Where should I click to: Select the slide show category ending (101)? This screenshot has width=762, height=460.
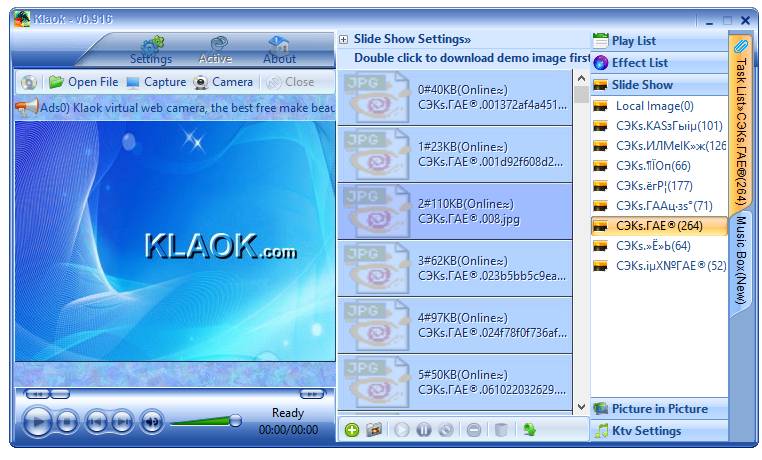click(x=659, y=126)
